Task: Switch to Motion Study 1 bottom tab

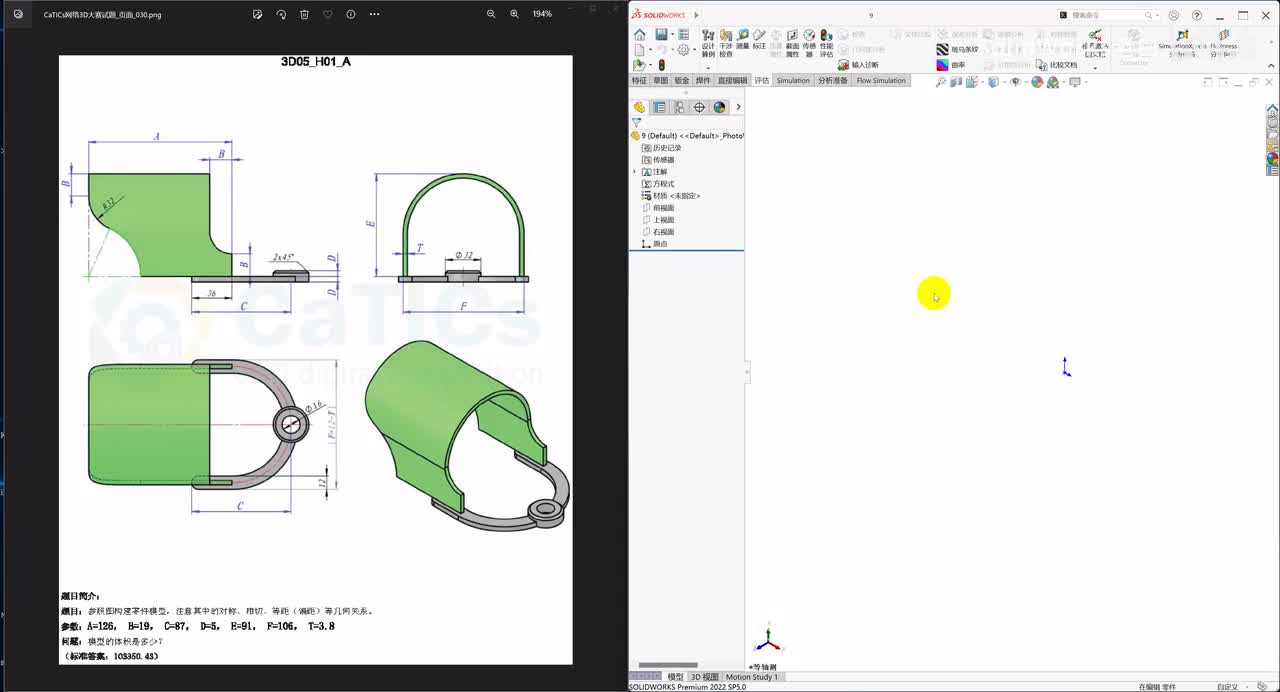Action: tap(752, 677)
